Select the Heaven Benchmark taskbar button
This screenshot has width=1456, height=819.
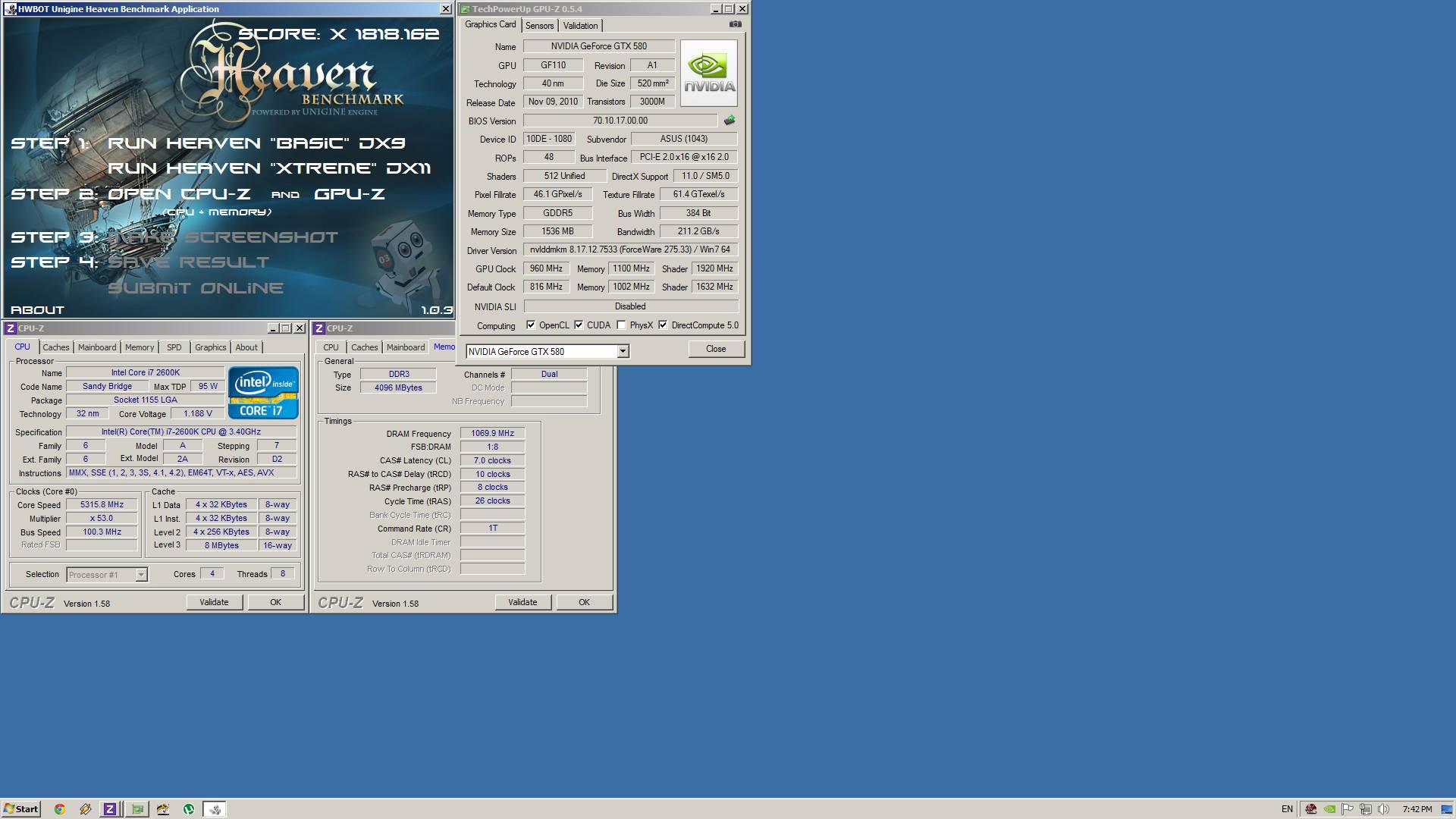[215, 809]
